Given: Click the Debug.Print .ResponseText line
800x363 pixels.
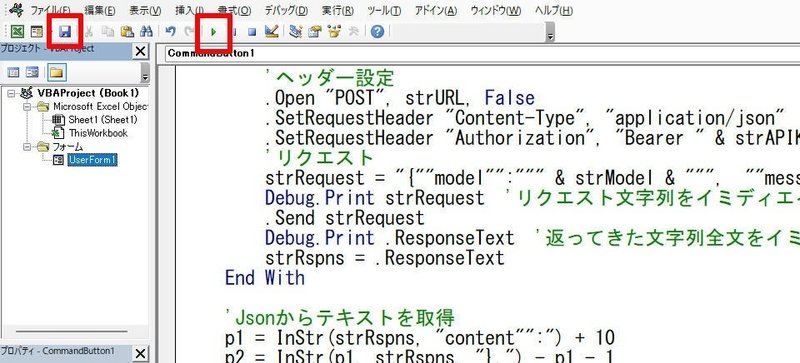Looking at the screenshot, I should (x=533, y=238).
